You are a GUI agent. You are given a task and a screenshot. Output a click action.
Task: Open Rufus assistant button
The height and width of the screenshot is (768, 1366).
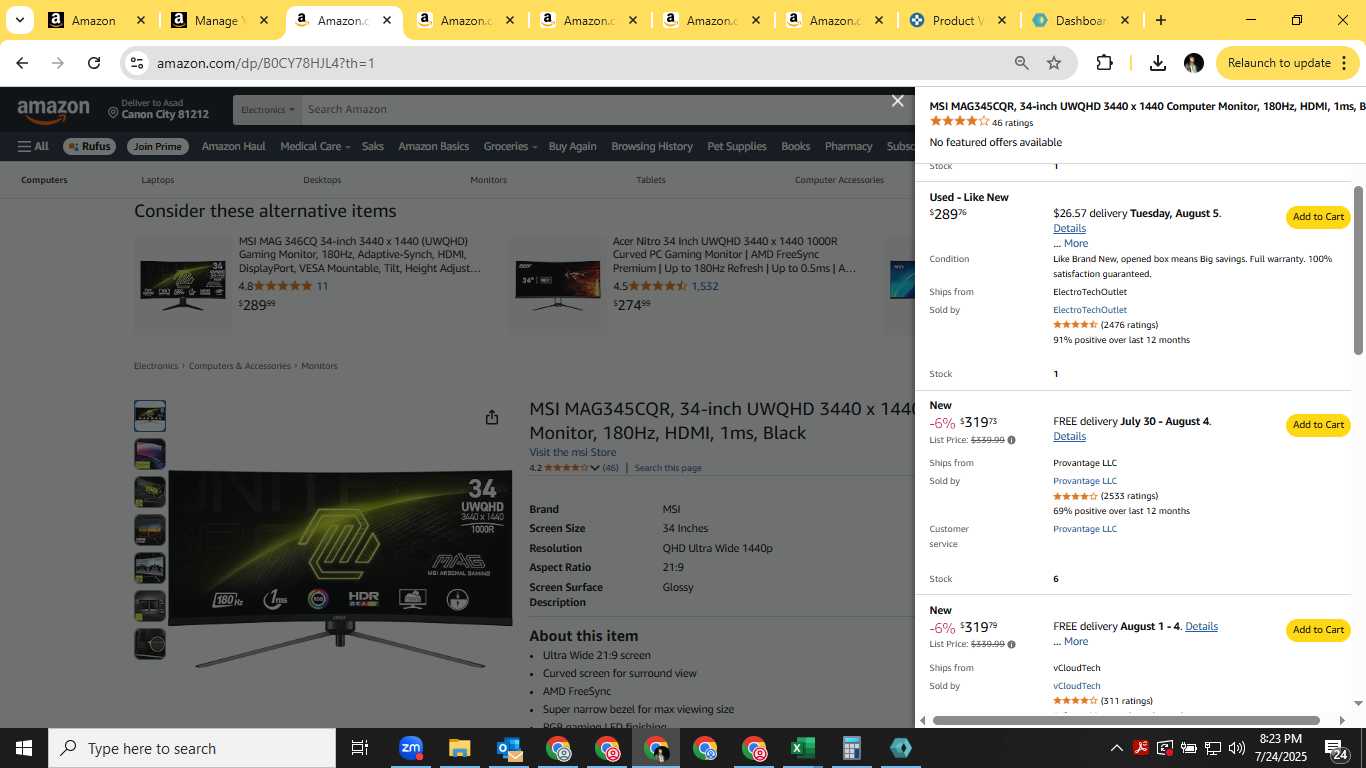89,146
